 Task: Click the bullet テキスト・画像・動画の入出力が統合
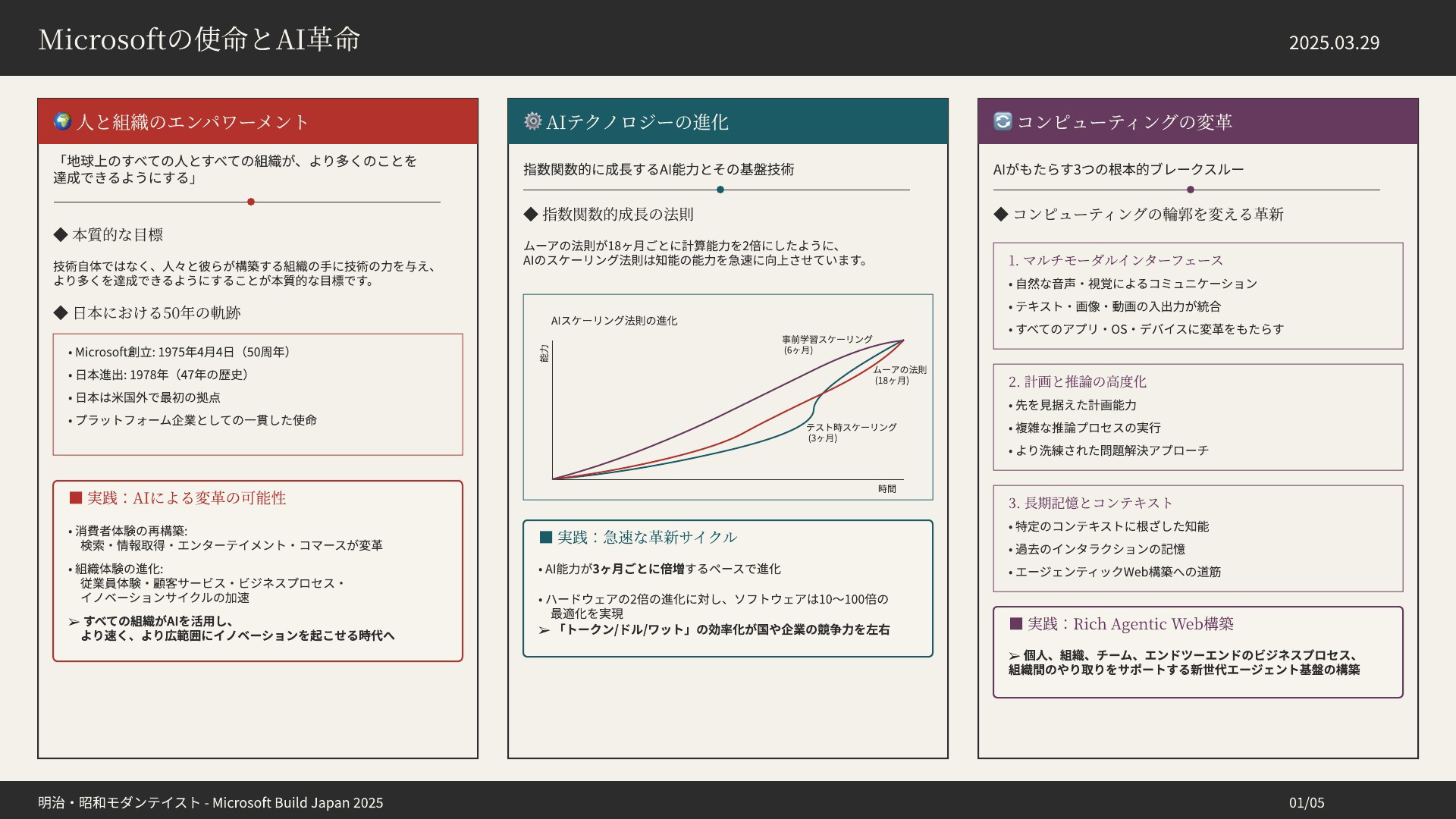(1115, 306)
